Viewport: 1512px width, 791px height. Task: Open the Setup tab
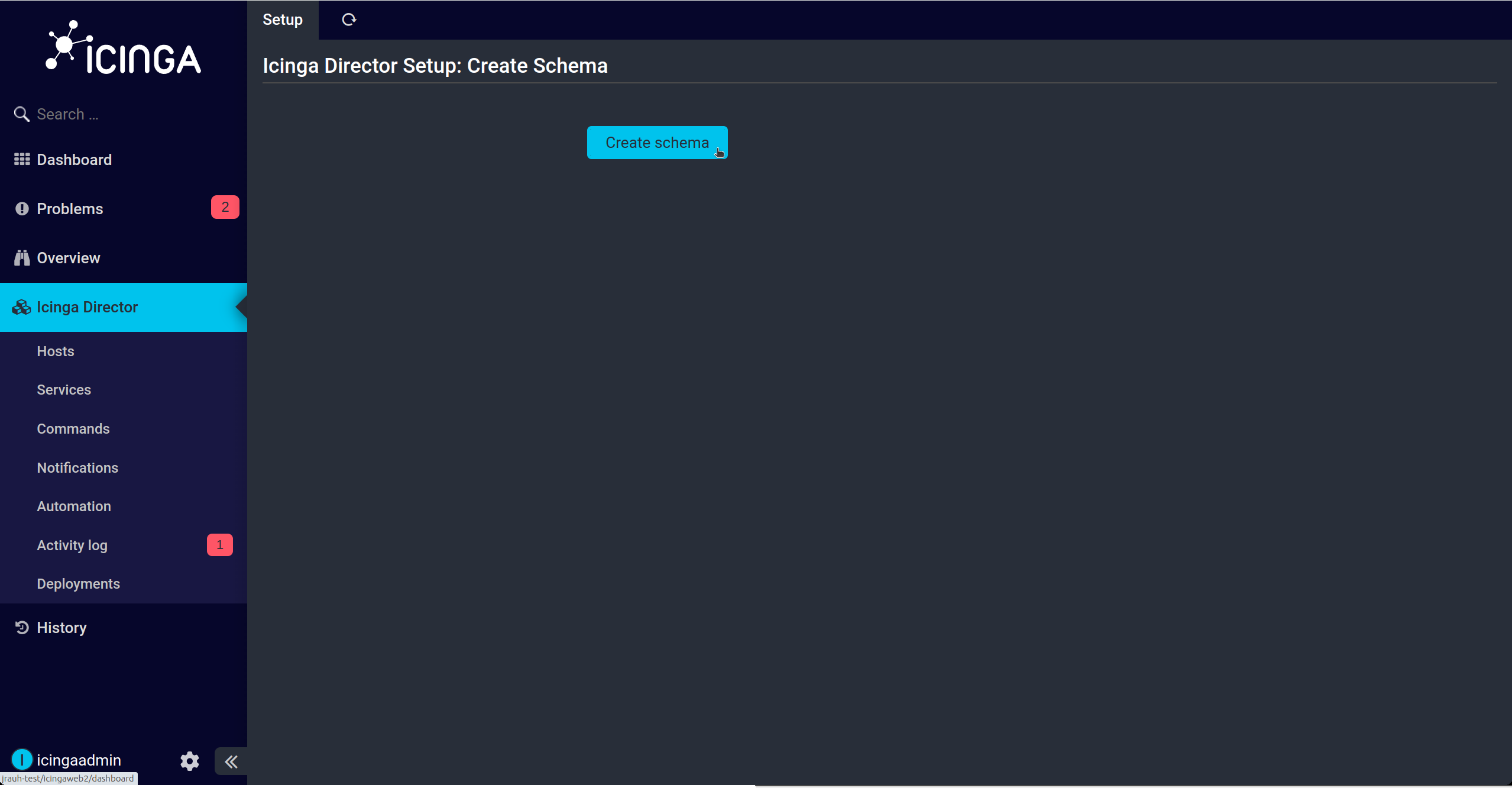point(283,20)
